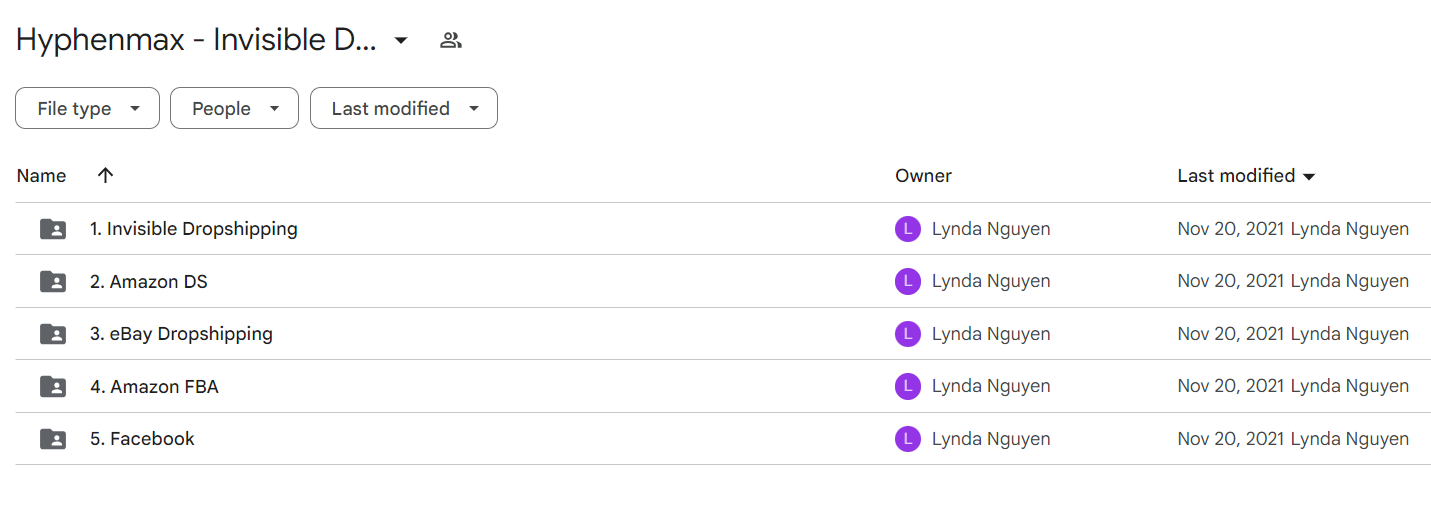Screen dimensions: 1431x515
Task: Click shared folder icon for Amazon FBA
Action: pos(53,386)
